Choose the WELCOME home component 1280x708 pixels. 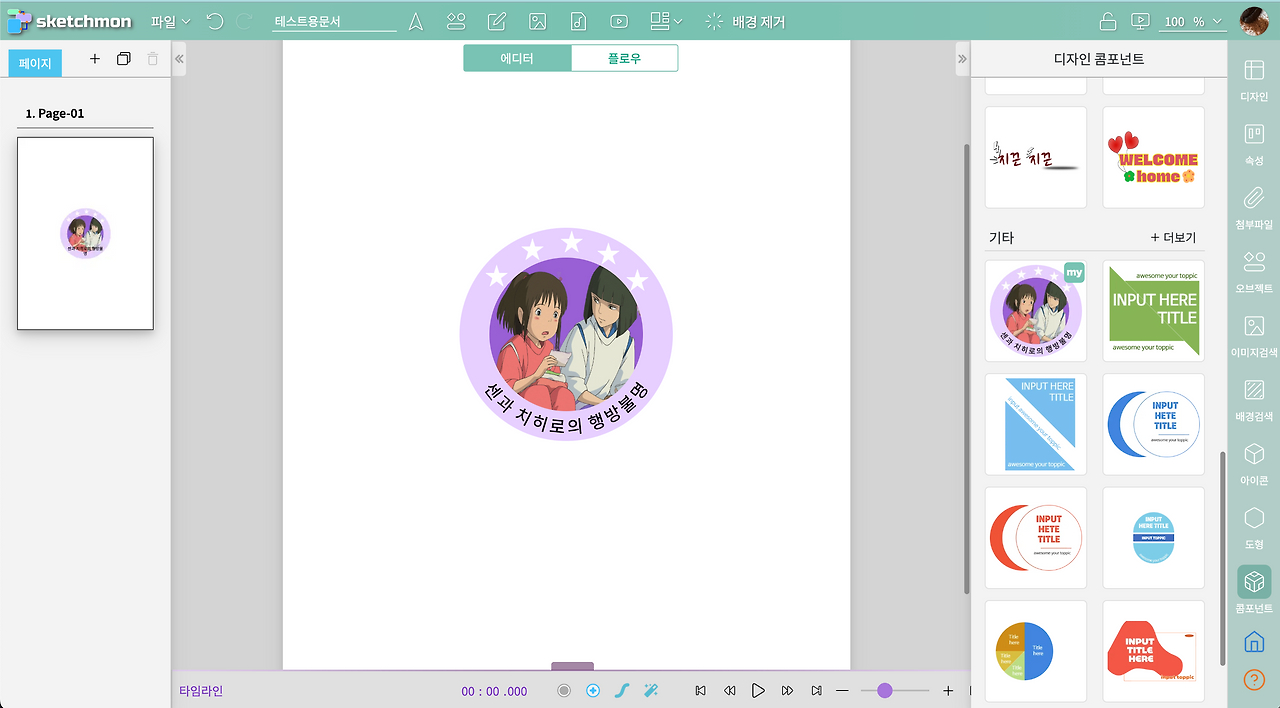(1154, 157)
